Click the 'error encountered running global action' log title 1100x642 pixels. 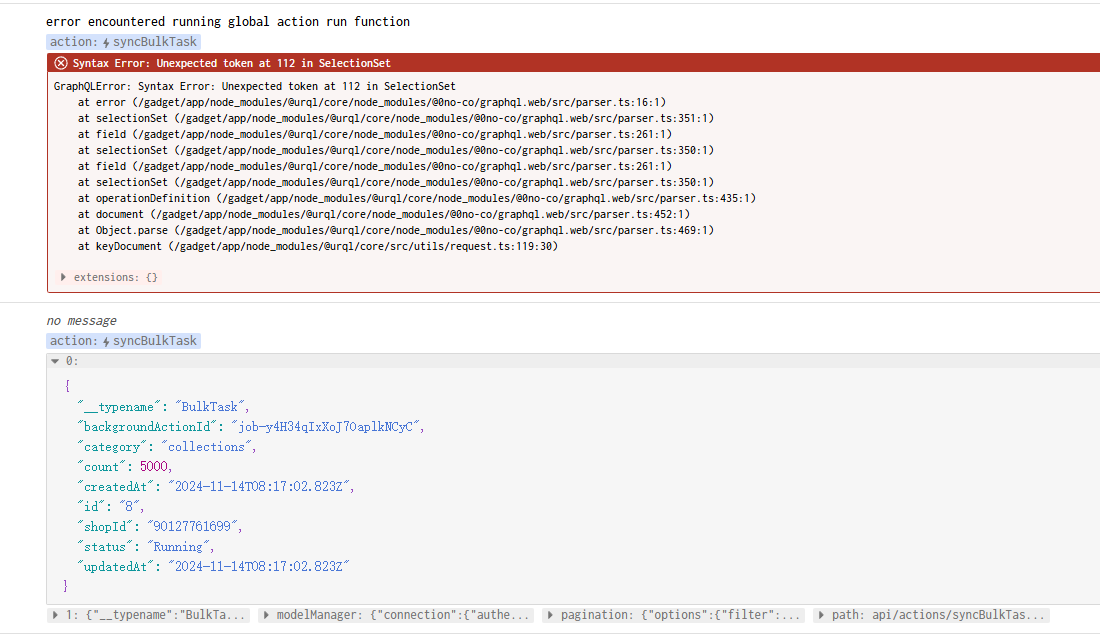click(227, 22)
